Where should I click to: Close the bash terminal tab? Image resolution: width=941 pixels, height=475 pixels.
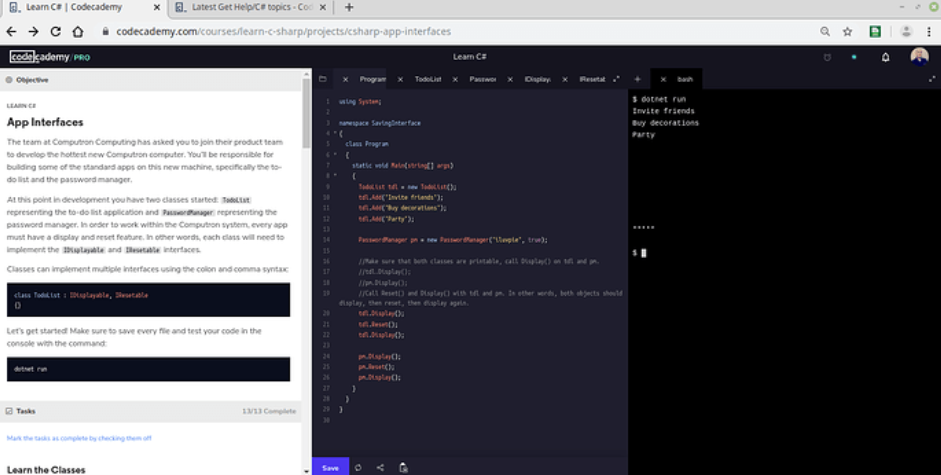[x=663, y=79]
